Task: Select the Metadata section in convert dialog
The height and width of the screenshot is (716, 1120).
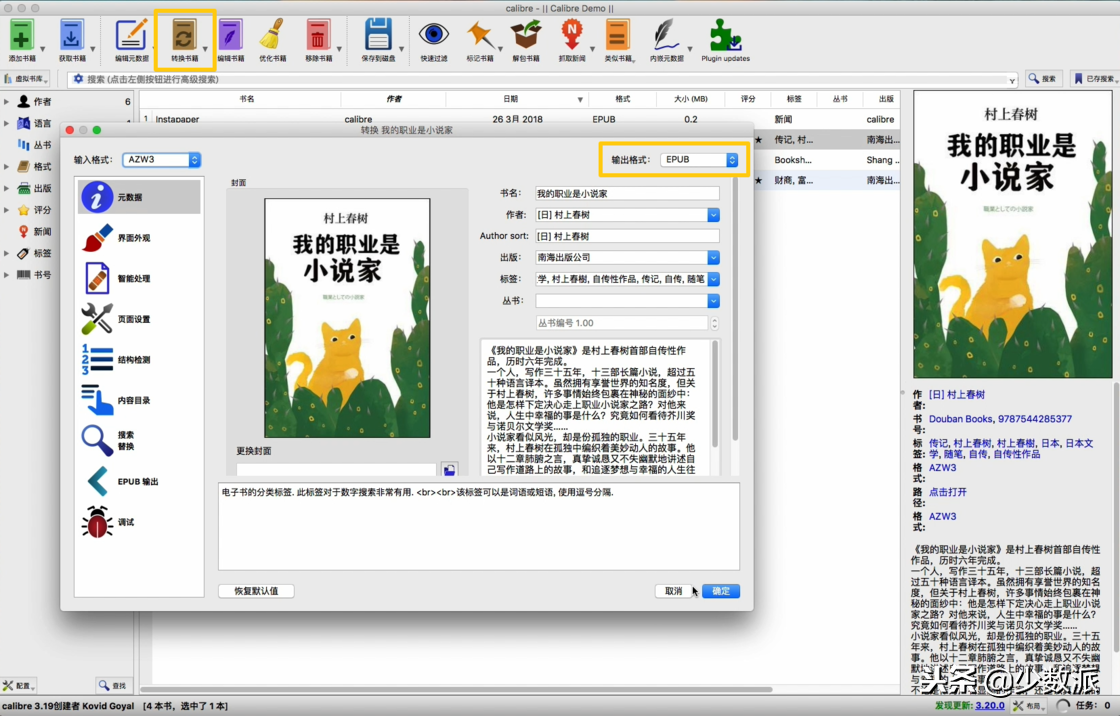Action: [139, 197]
